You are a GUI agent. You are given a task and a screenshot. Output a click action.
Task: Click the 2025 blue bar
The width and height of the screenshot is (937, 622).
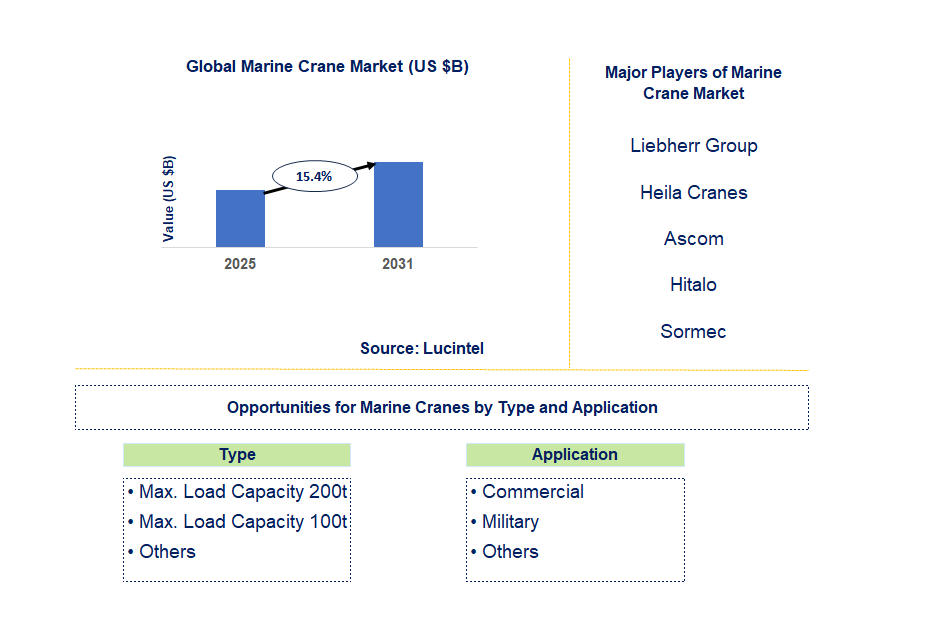tap(240, 219)
